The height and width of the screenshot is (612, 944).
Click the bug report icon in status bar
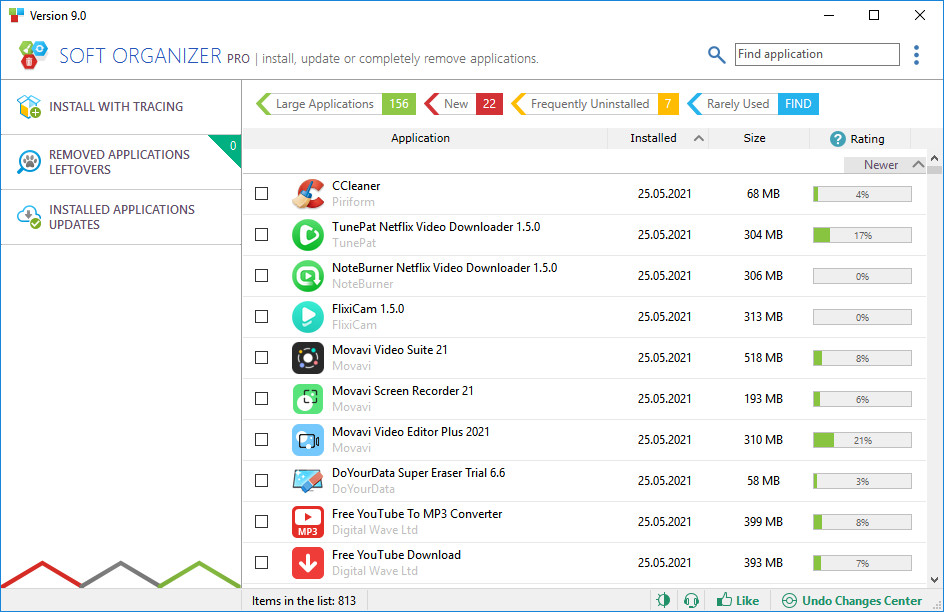coord(663,600)
